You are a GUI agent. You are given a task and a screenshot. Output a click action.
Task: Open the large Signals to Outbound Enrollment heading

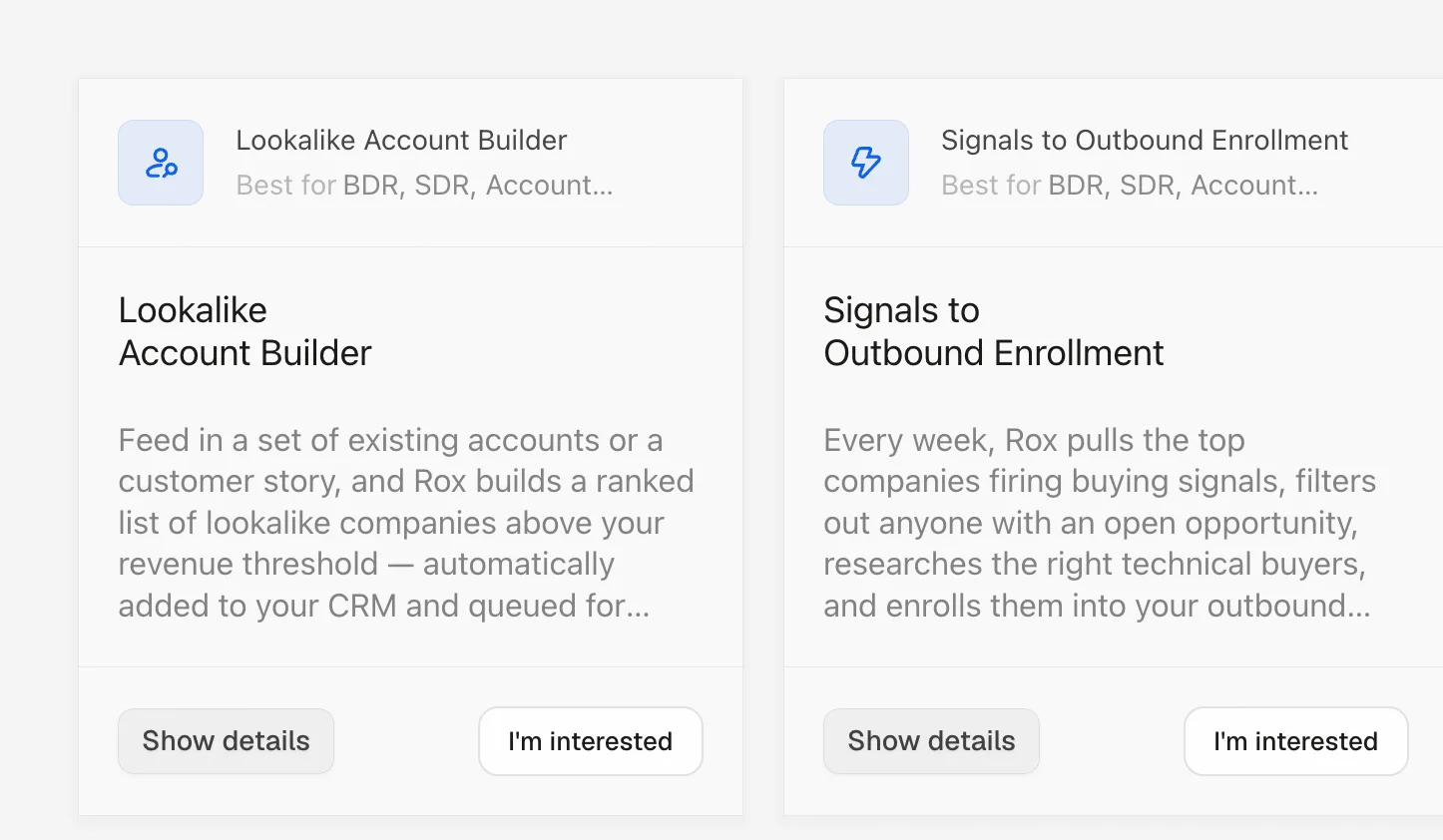tap(994, 331)
